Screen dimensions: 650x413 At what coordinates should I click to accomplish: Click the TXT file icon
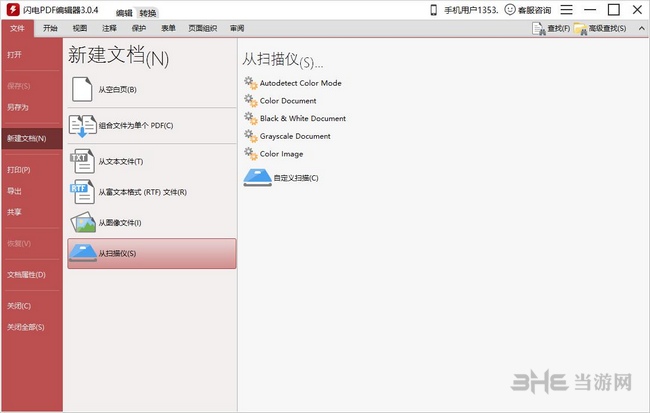[82, 161]
